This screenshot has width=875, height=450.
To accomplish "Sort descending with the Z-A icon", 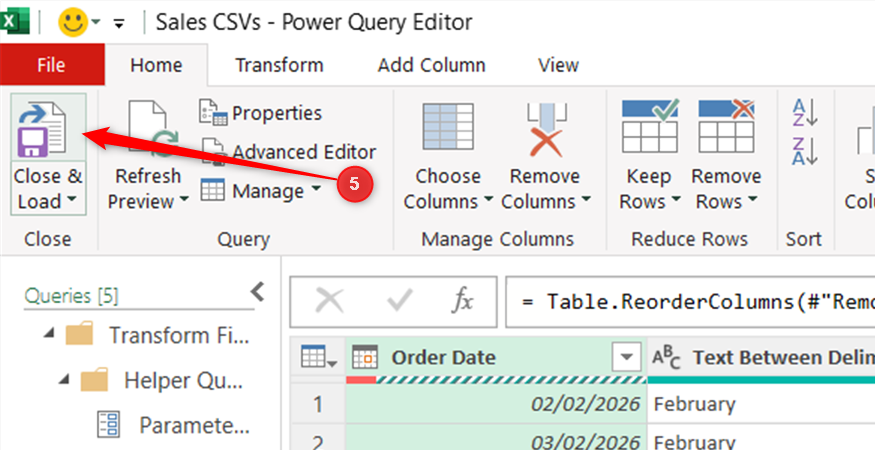I will pos(805,151).
